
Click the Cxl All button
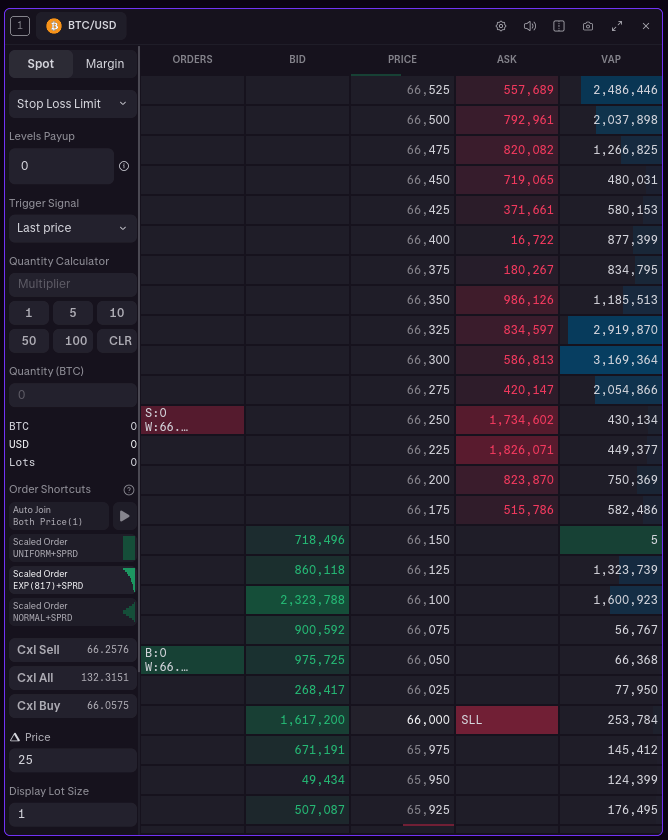coord(72,678)
